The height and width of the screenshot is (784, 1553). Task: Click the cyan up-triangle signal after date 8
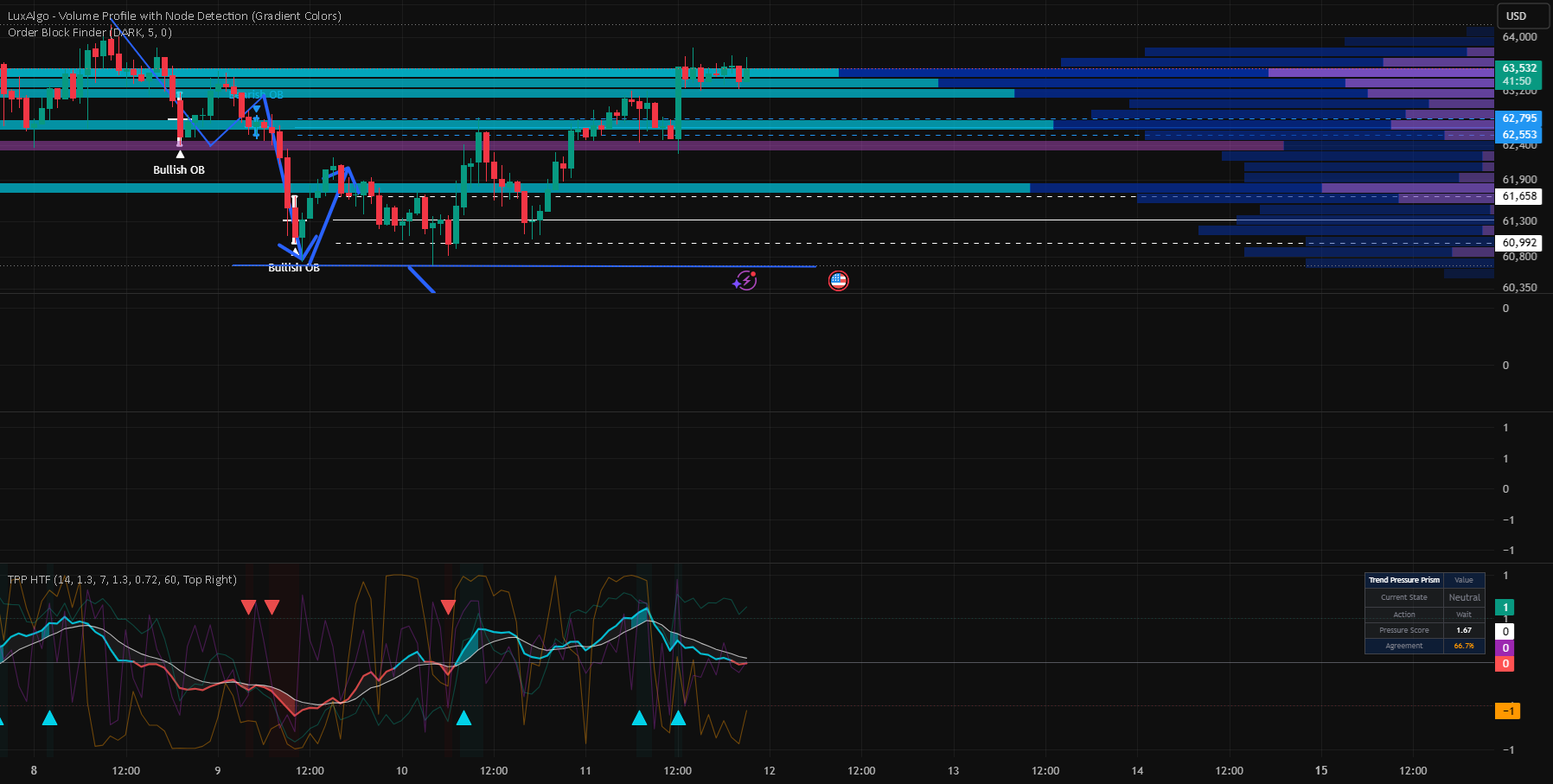click(x=49, y=717)
